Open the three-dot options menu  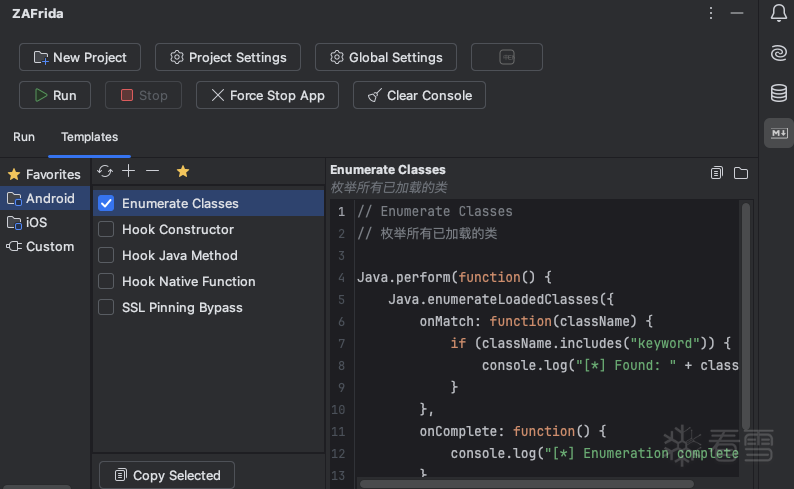tap(711, 13)
